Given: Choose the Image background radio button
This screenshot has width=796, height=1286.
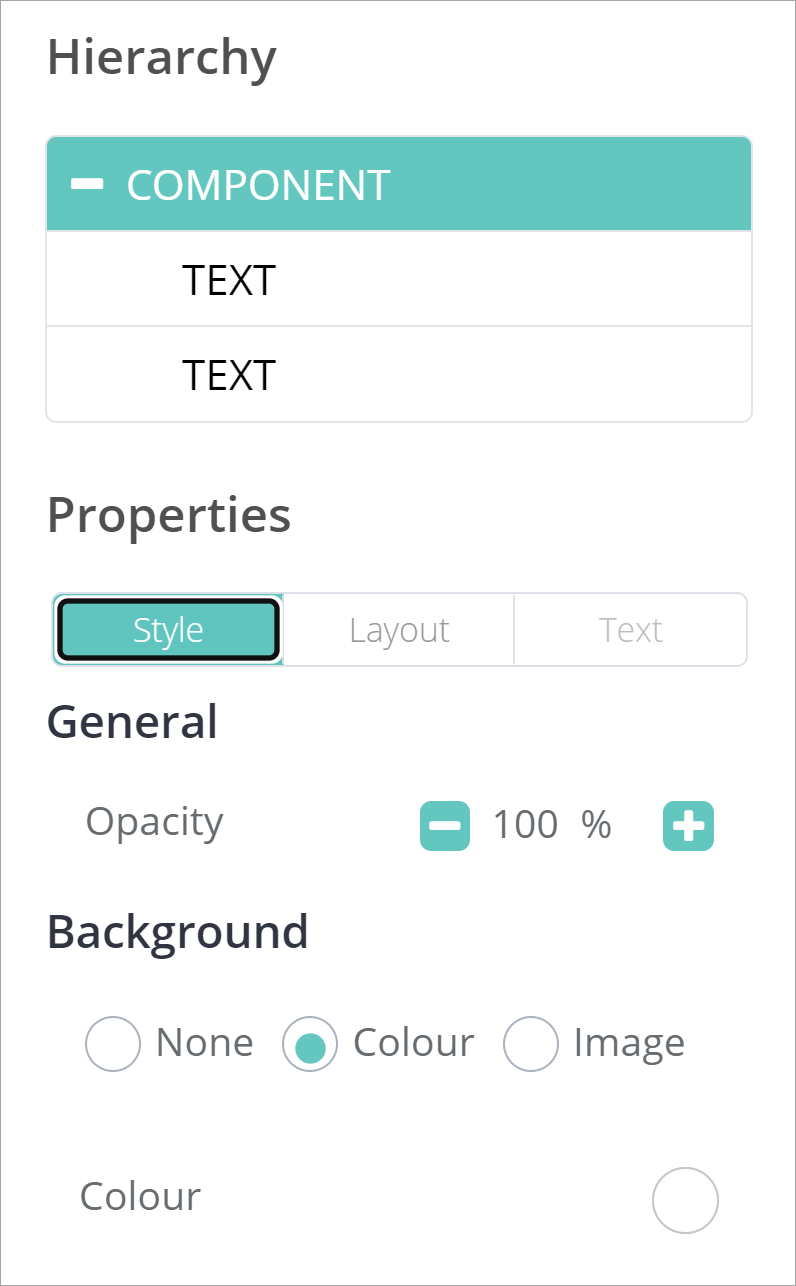Looking at the screenshot, I should 530,1044.
